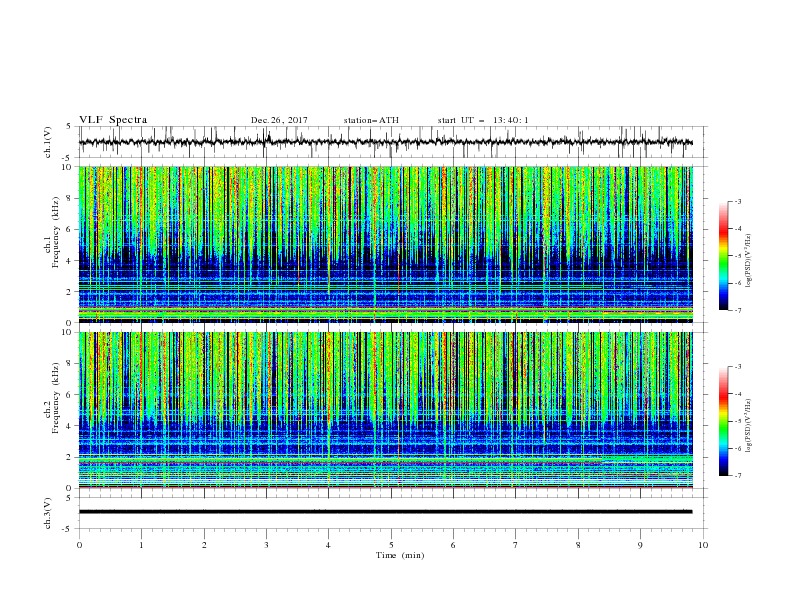Click time axis tick label "7"

pos(516,545)
